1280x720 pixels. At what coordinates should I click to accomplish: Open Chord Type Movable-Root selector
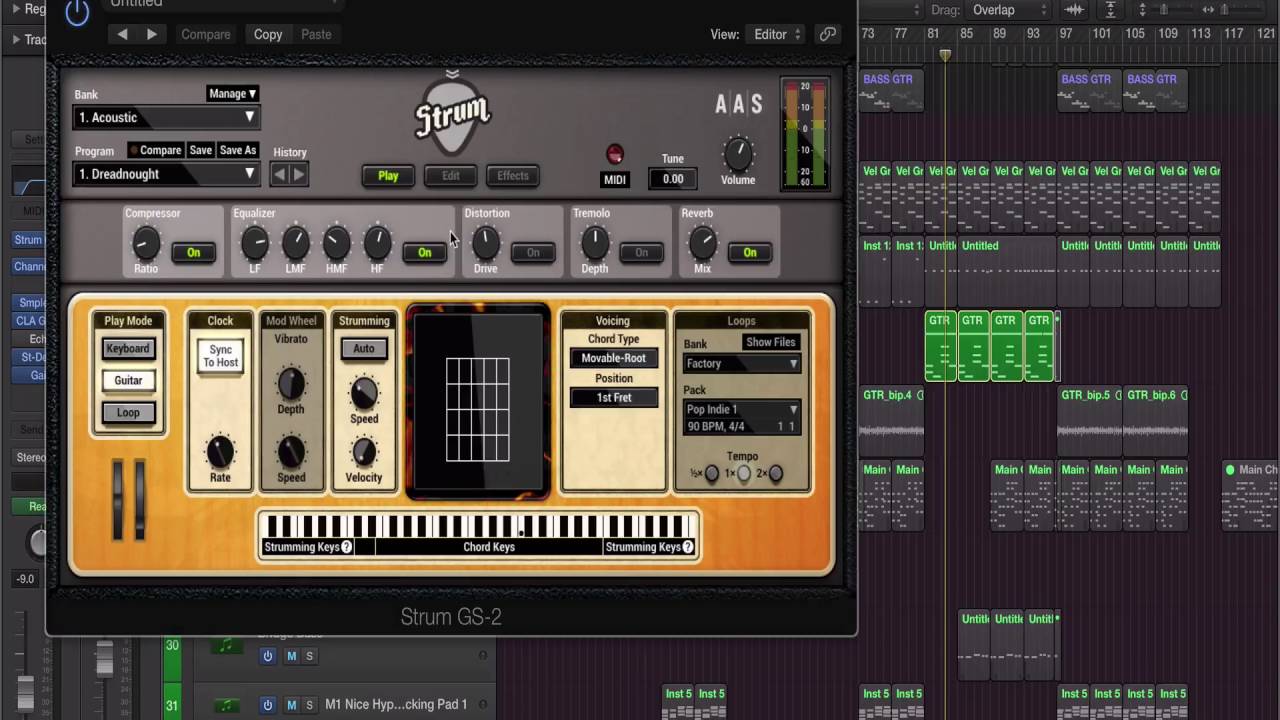(613, 358)
